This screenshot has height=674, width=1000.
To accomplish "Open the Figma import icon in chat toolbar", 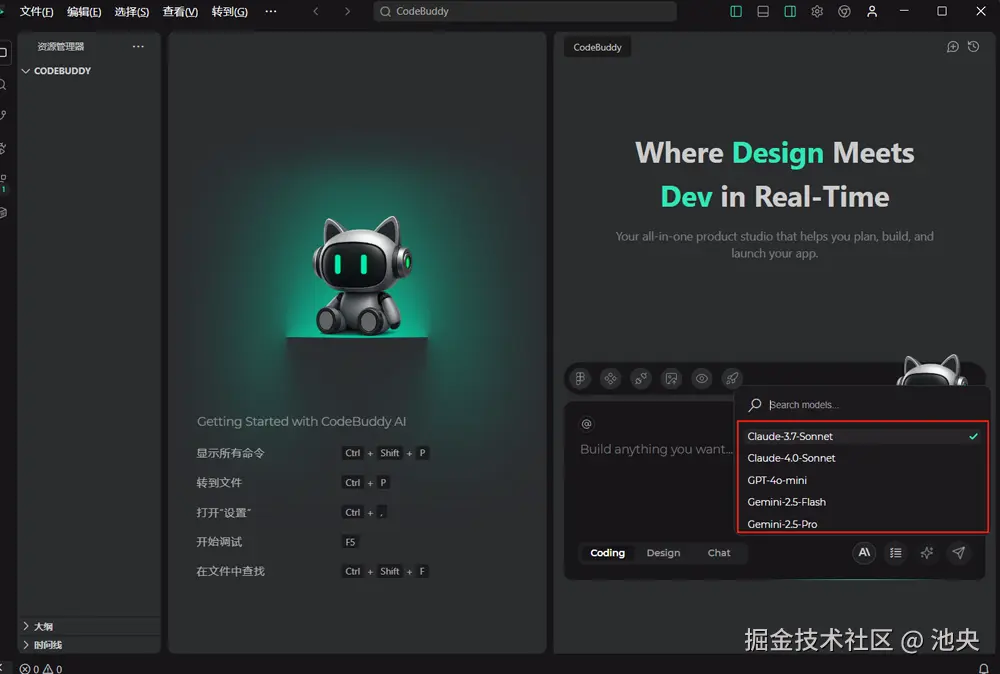I will click(580, 379).
